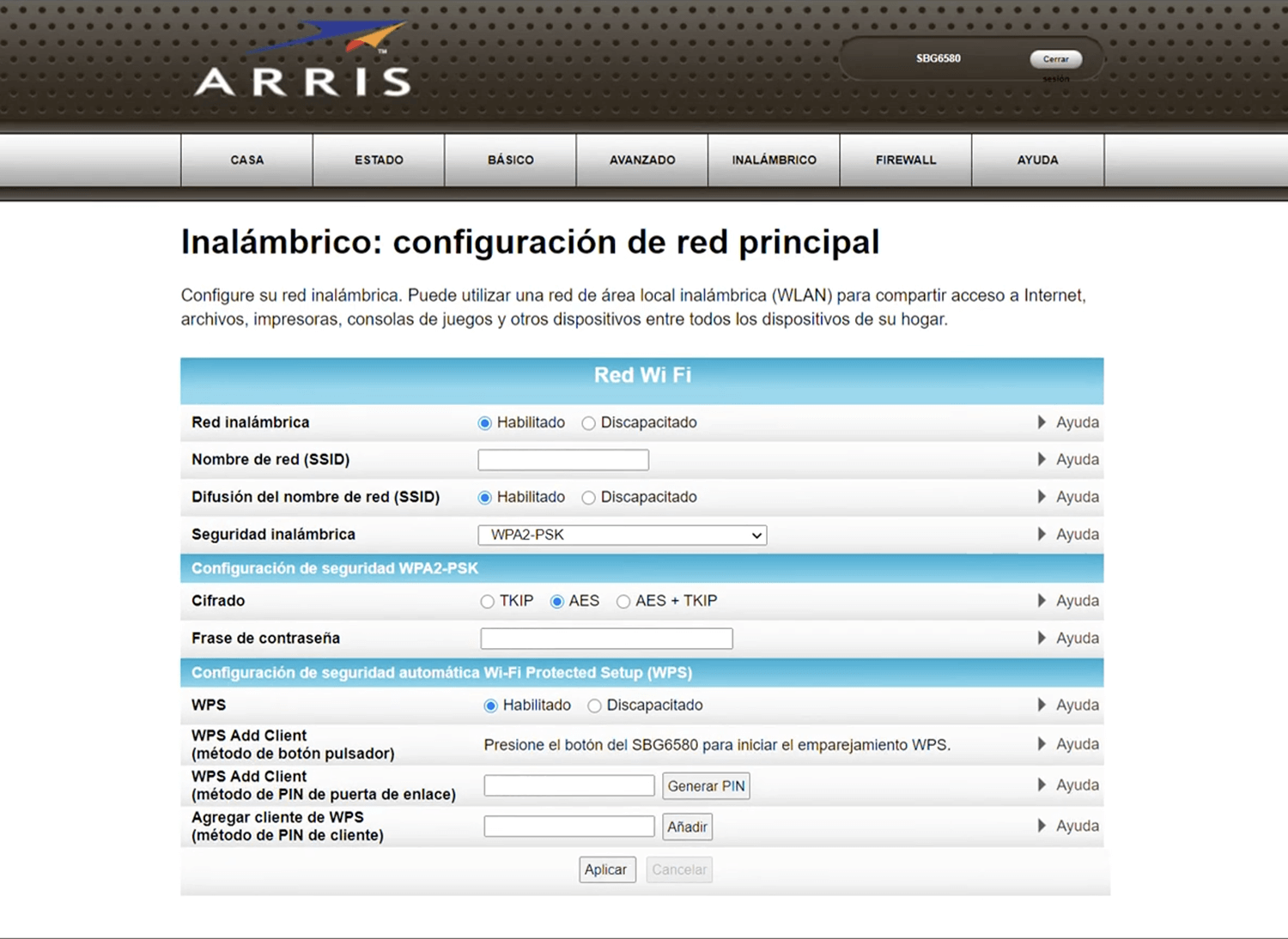1288x939 pixels.
Task: Set SSID broadcast to Discapacitado
Action: (x=588, y=498)
